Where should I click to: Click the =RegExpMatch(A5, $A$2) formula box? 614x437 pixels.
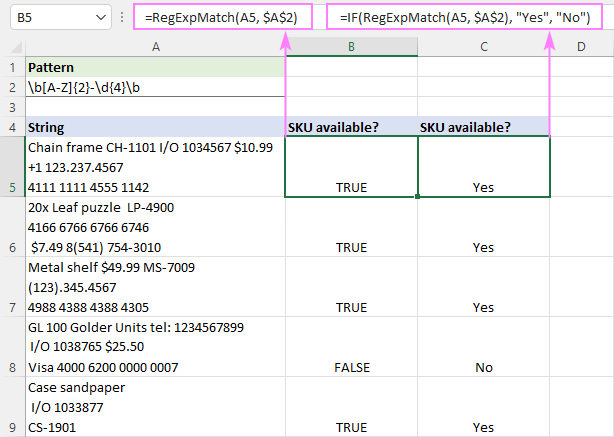click(221, 17)
